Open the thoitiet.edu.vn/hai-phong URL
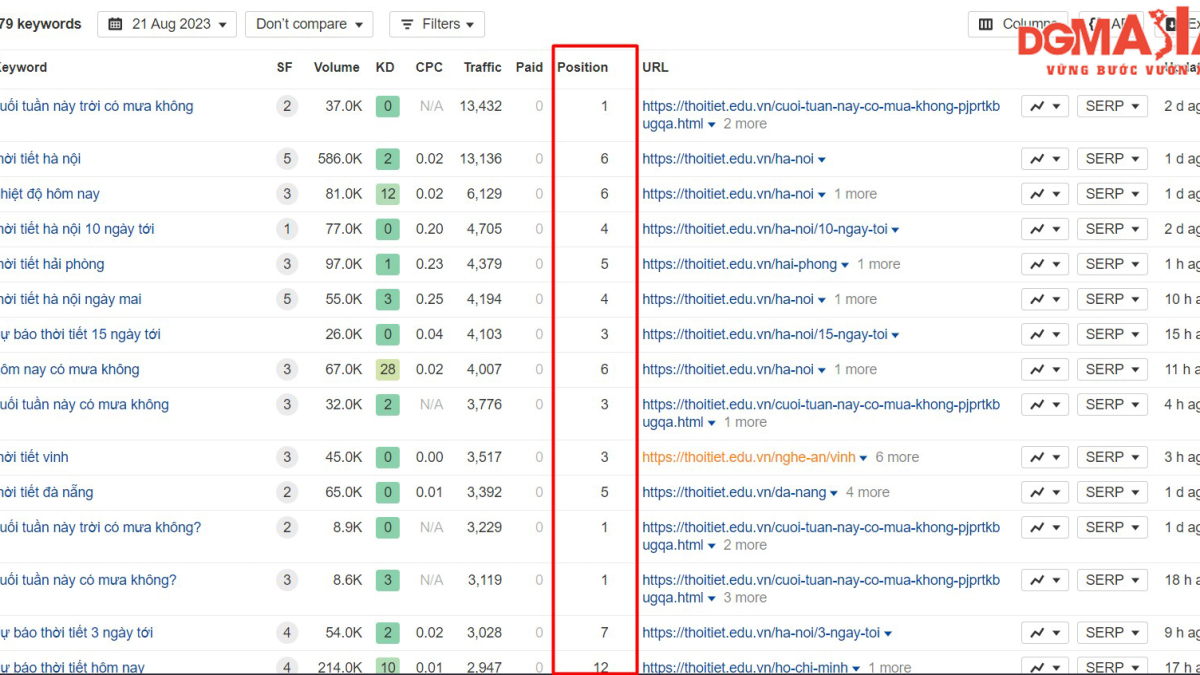The width and height of the screenshot is (1200, 675). pos(740,264)
